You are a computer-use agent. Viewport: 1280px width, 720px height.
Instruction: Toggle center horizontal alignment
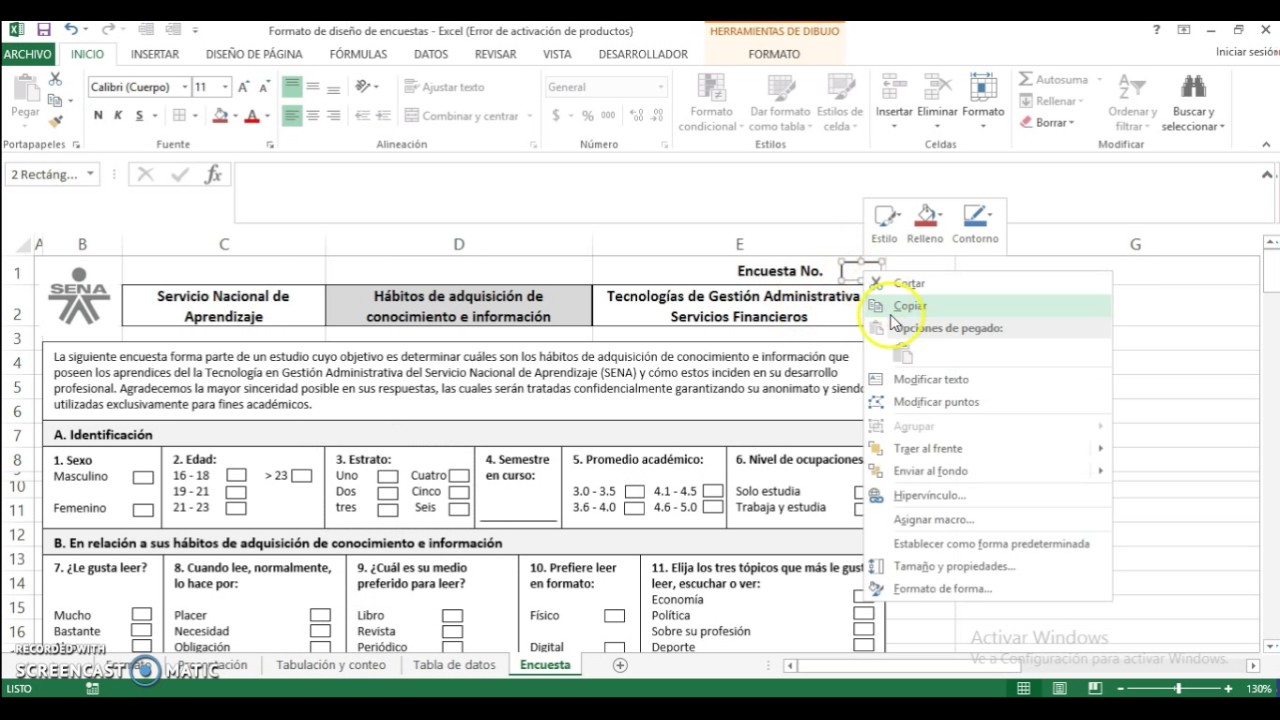point(313,116)
